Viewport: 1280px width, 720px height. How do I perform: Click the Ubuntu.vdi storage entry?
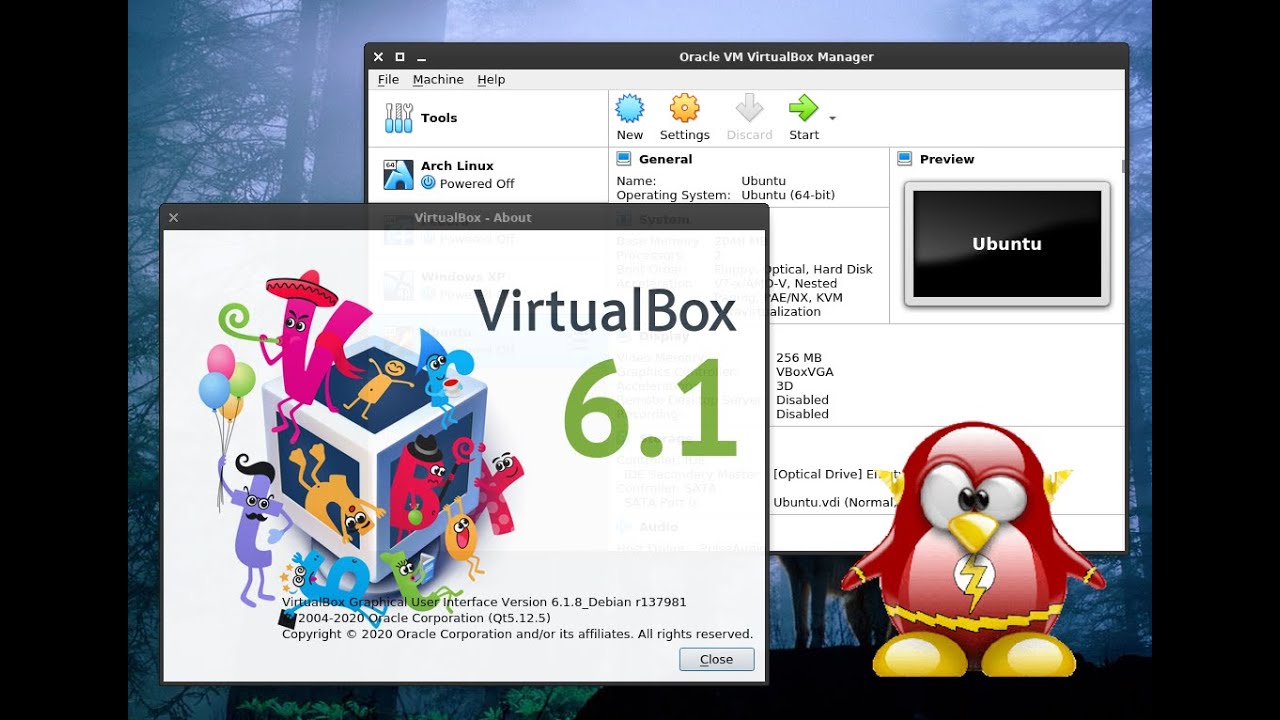835,502
